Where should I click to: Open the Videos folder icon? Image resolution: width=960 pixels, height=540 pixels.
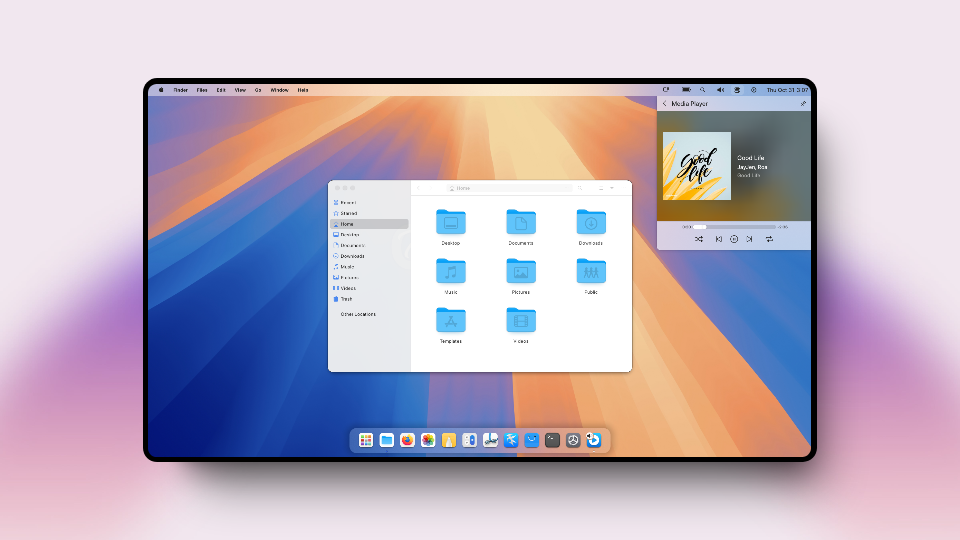521,320
